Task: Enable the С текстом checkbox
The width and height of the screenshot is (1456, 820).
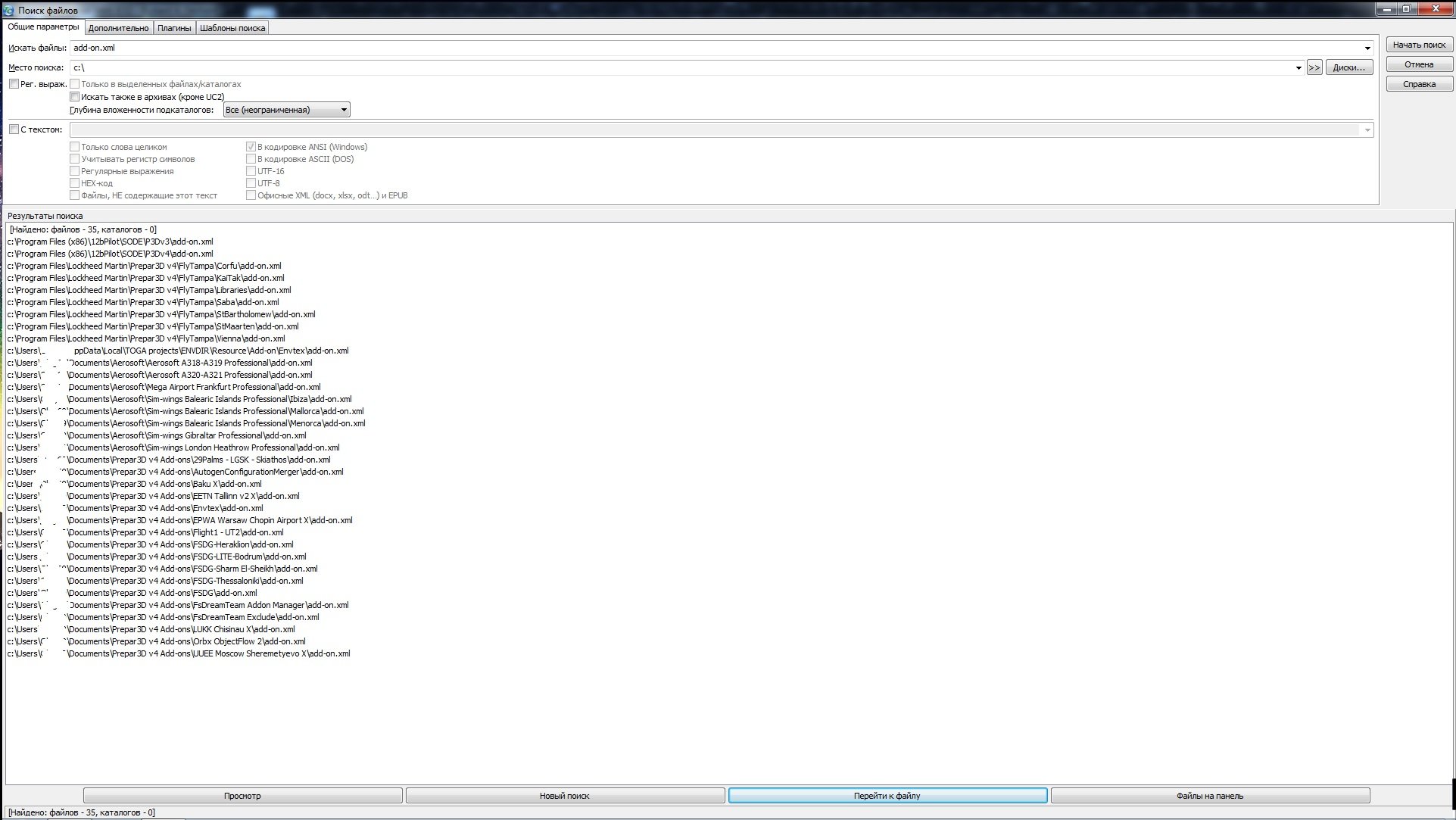Action: point(14,129)
